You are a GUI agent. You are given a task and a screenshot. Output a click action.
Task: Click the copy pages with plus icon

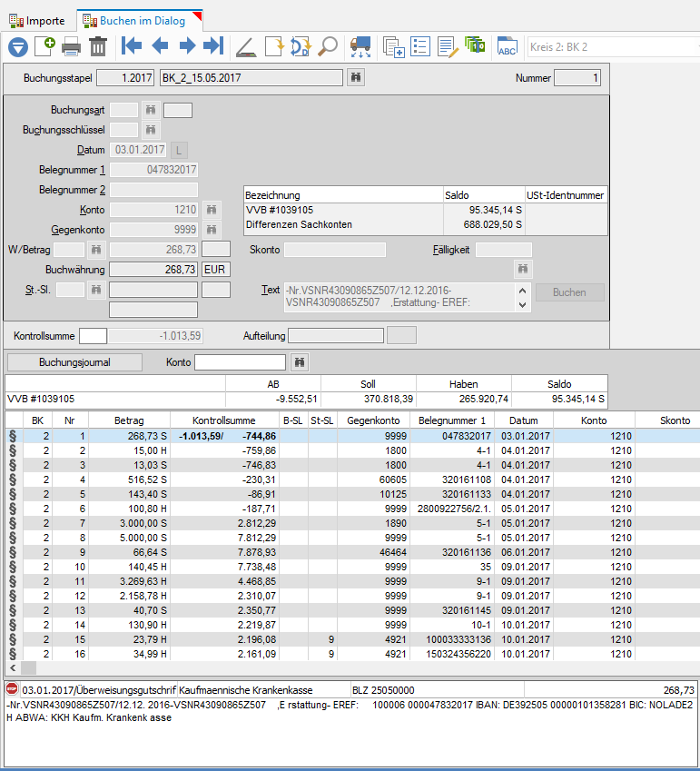393,47
